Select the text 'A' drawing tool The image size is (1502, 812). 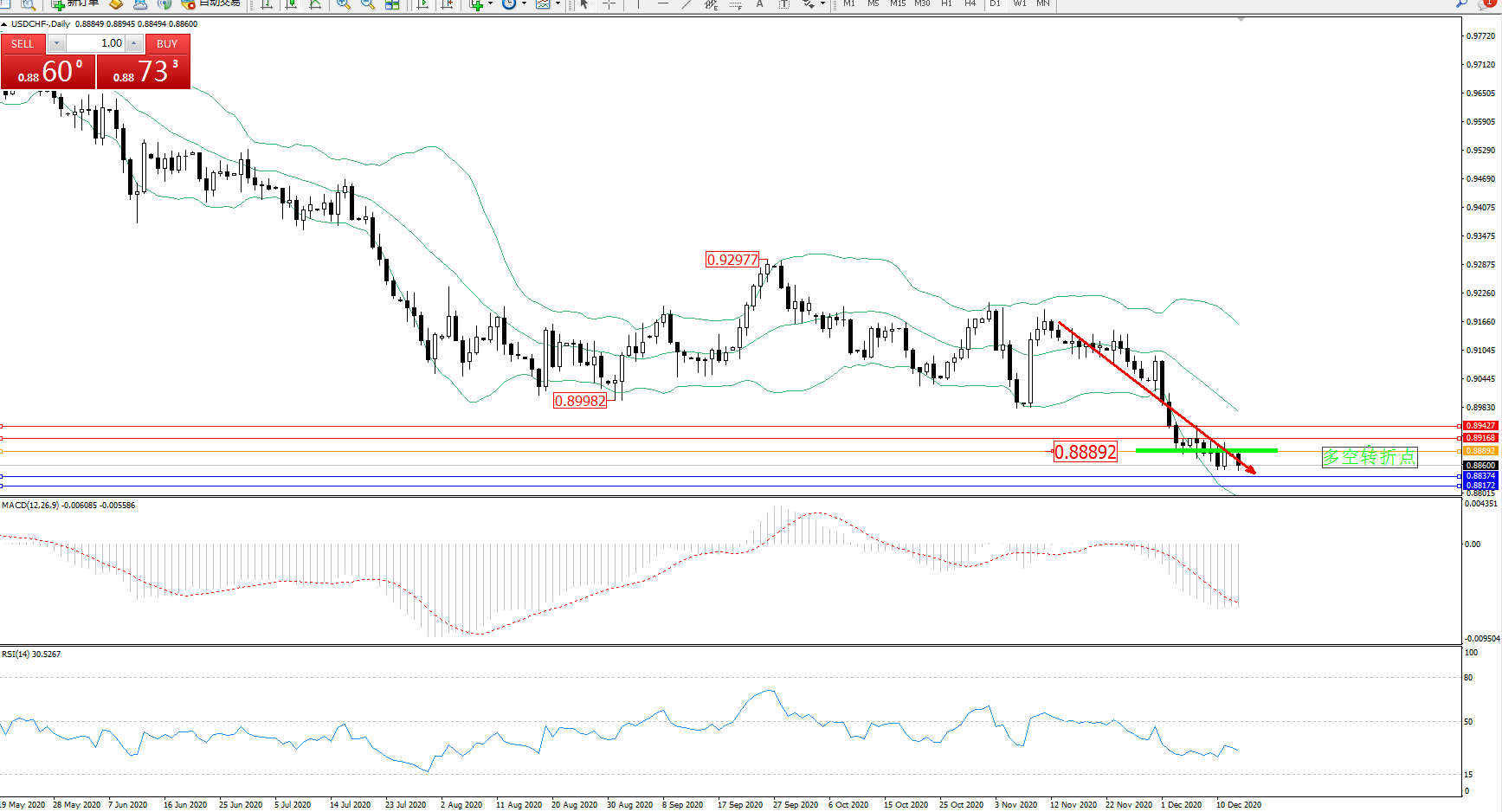click(x=759, y=4)
